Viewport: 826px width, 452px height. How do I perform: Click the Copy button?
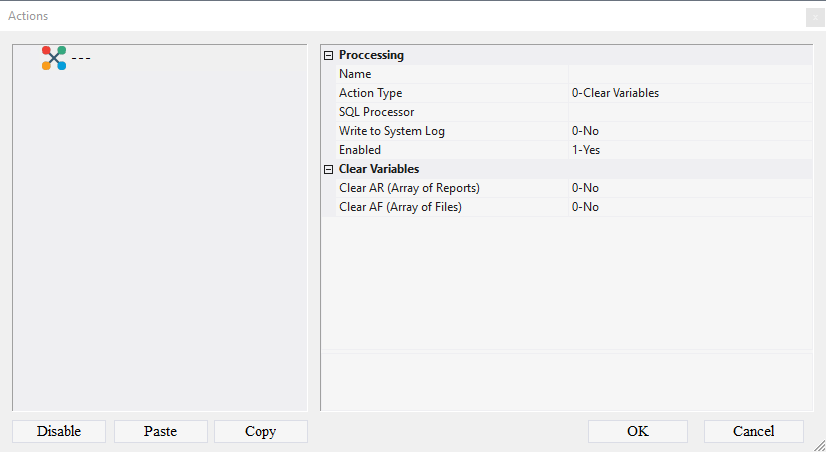260,431
